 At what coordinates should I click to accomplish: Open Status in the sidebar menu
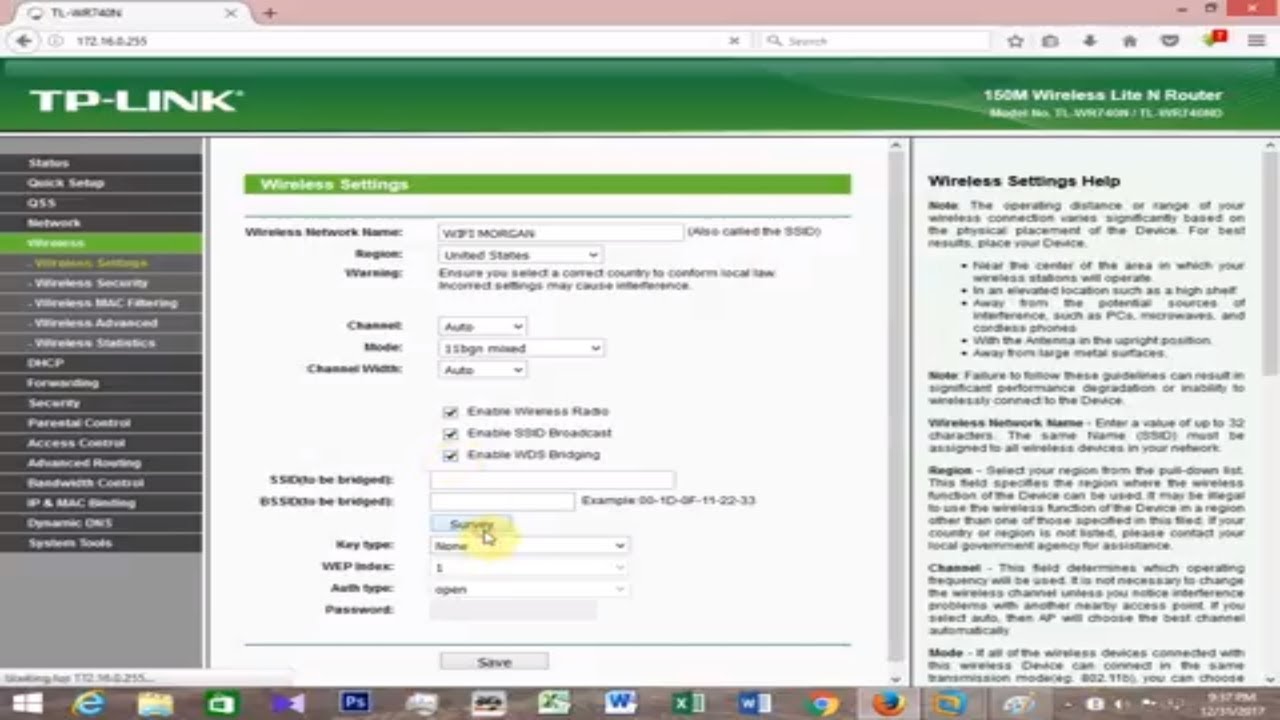coord(101,163)
